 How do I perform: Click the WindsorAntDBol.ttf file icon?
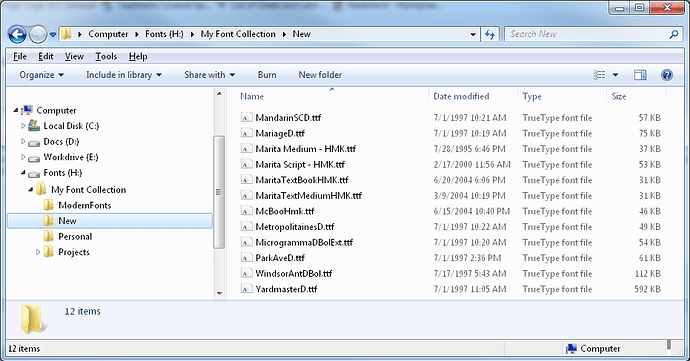click(246, 273)
